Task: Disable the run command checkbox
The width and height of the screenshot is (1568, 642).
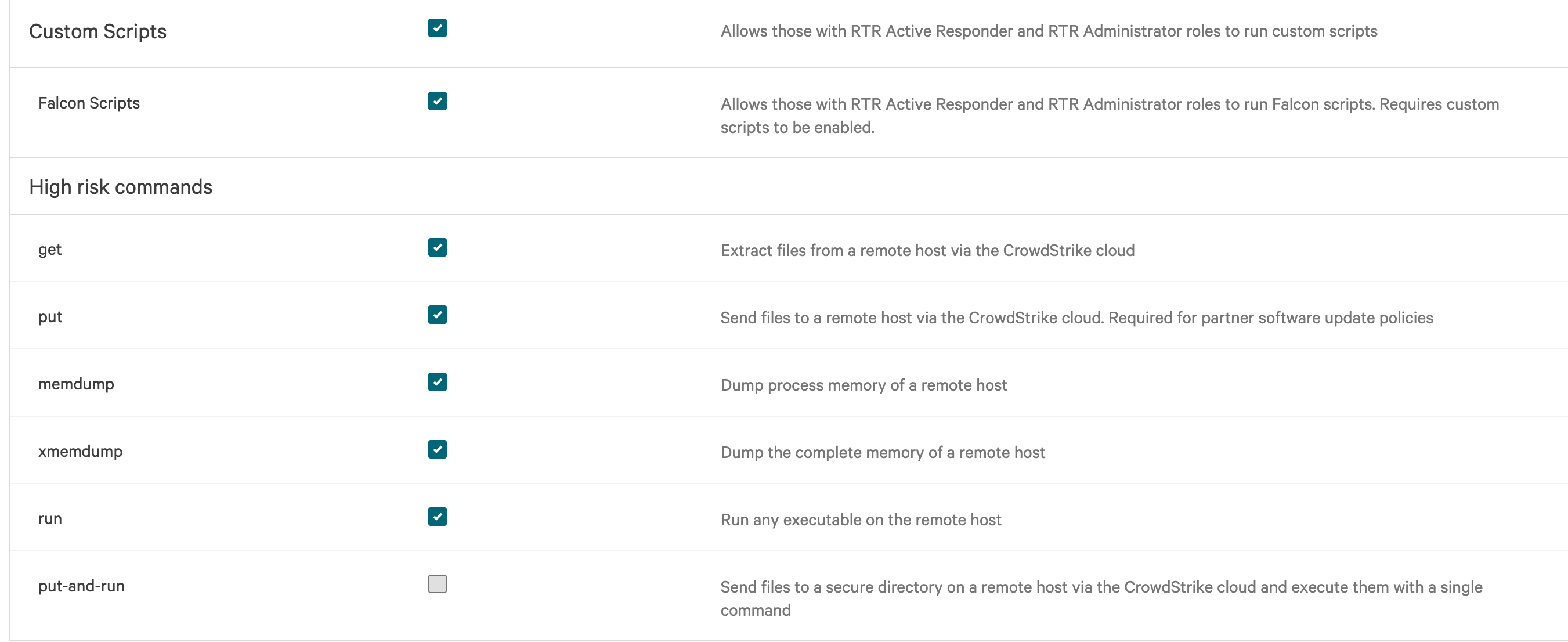Action: (x=437, y=517)
